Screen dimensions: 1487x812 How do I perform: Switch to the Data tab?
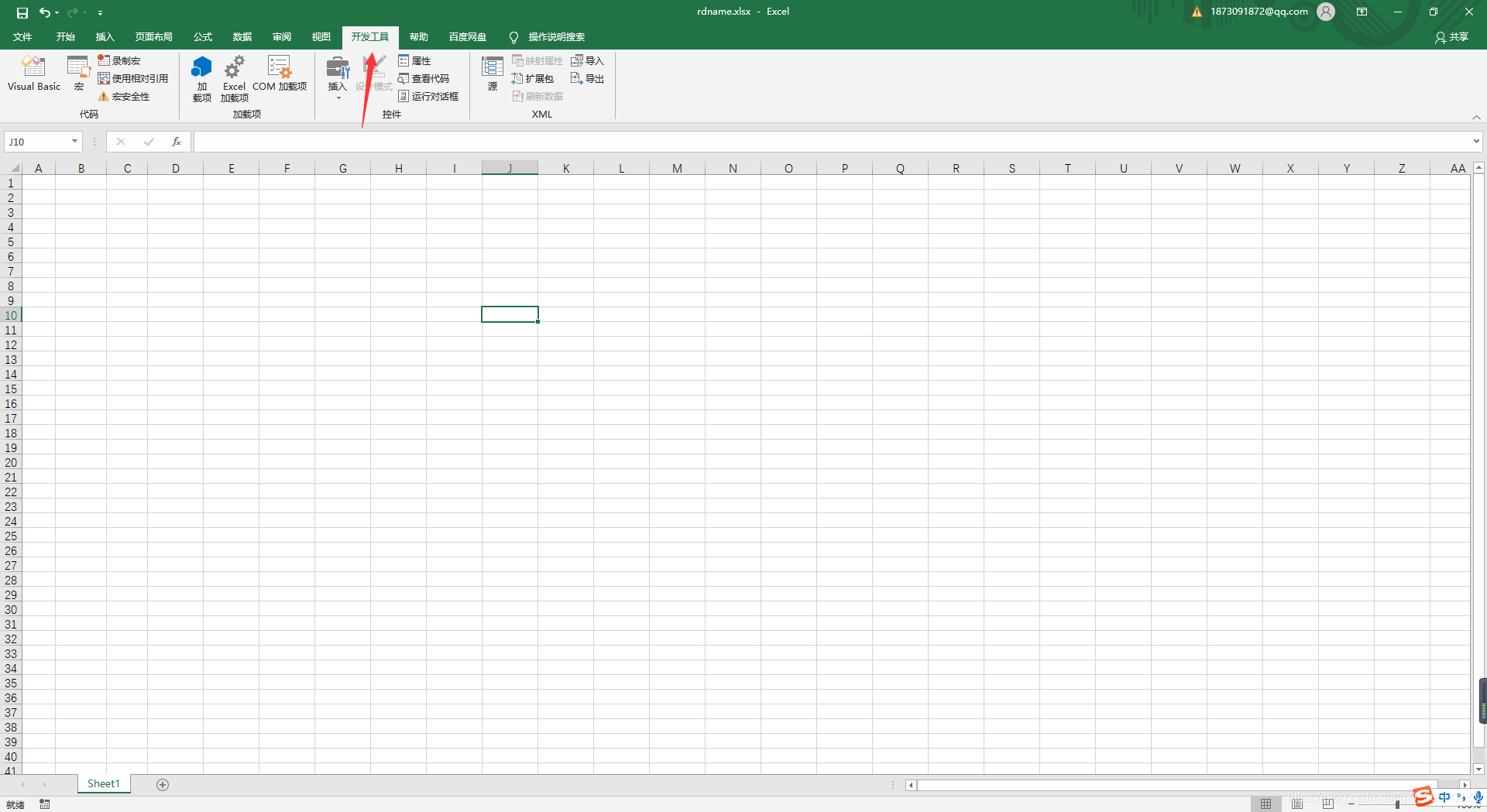[242, 37]
